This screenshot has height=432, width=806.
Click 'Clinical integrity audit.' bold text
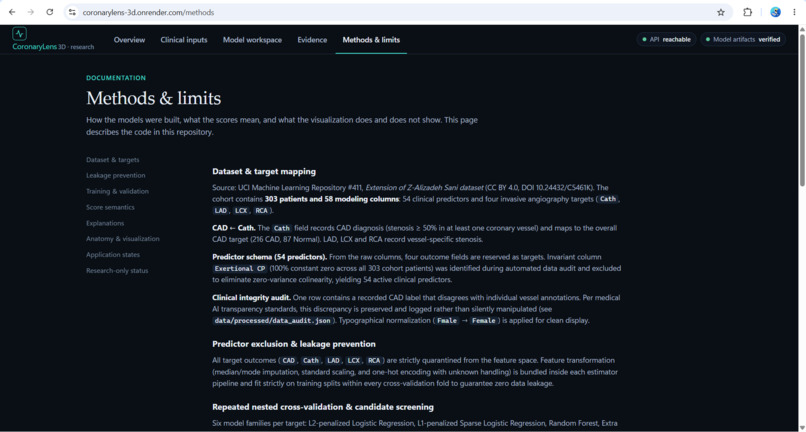click(252, 297)
